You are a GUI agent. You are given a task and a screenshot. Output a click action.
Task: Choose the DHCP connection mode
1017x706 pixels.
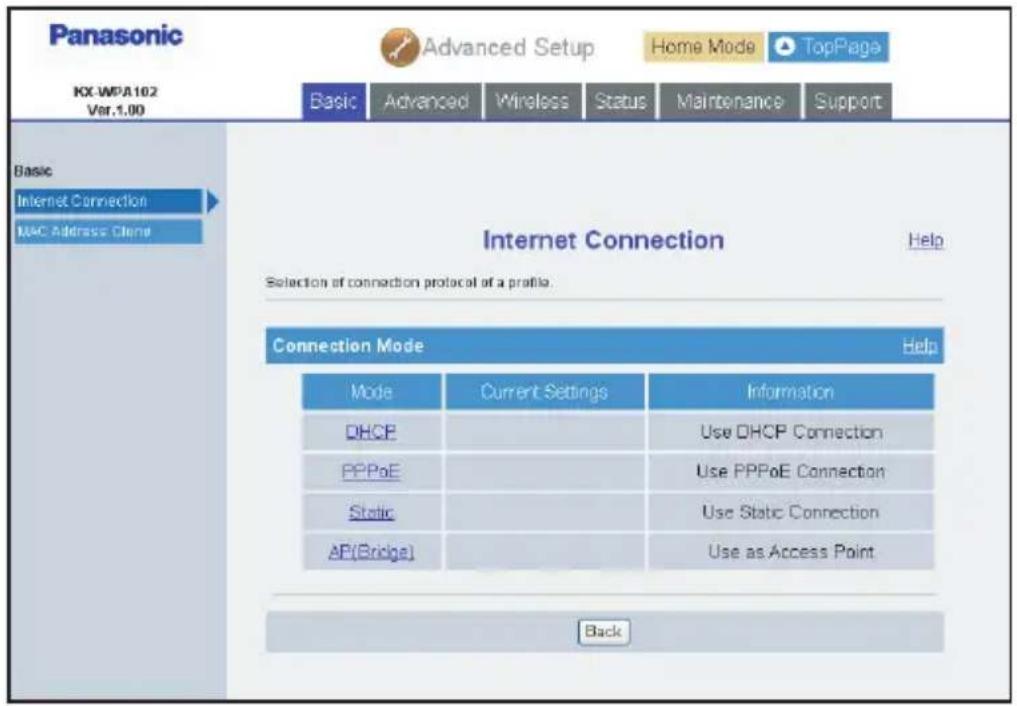[x=370, y=432]
